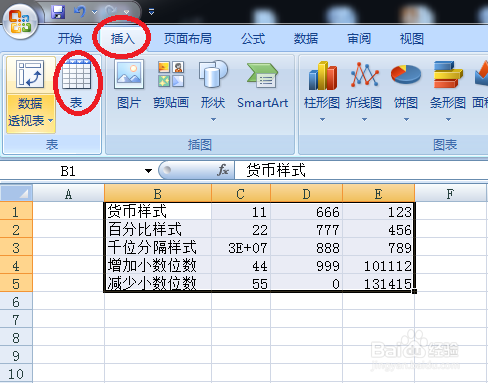The height and width of the screenshot is (383, 488).
Task: Insert a 条形图 bar chart
Action: (448, 83)
